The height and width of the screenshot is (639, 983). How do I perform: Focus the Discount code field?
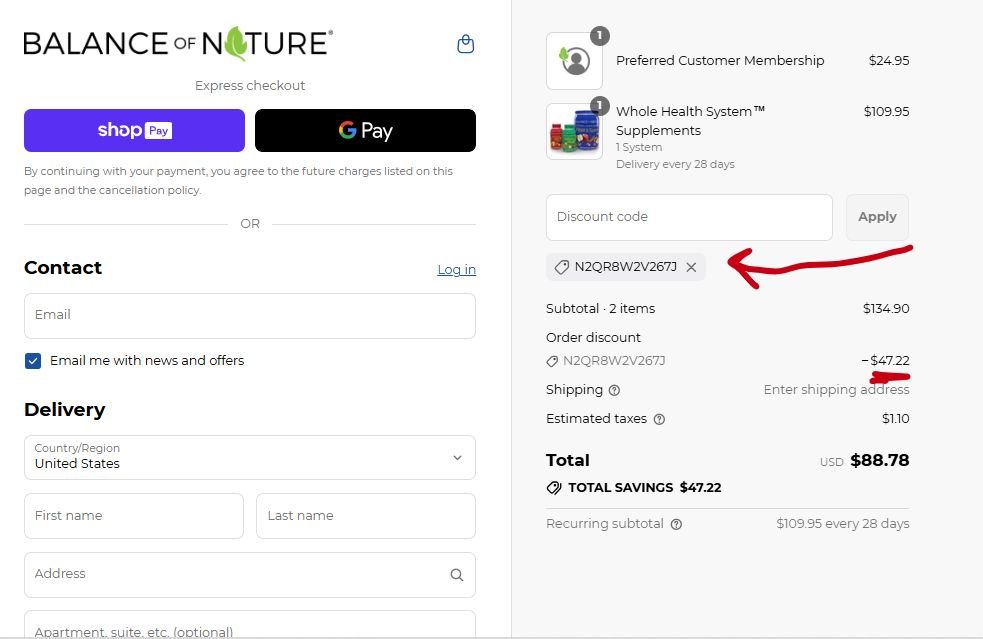point(689,217)
